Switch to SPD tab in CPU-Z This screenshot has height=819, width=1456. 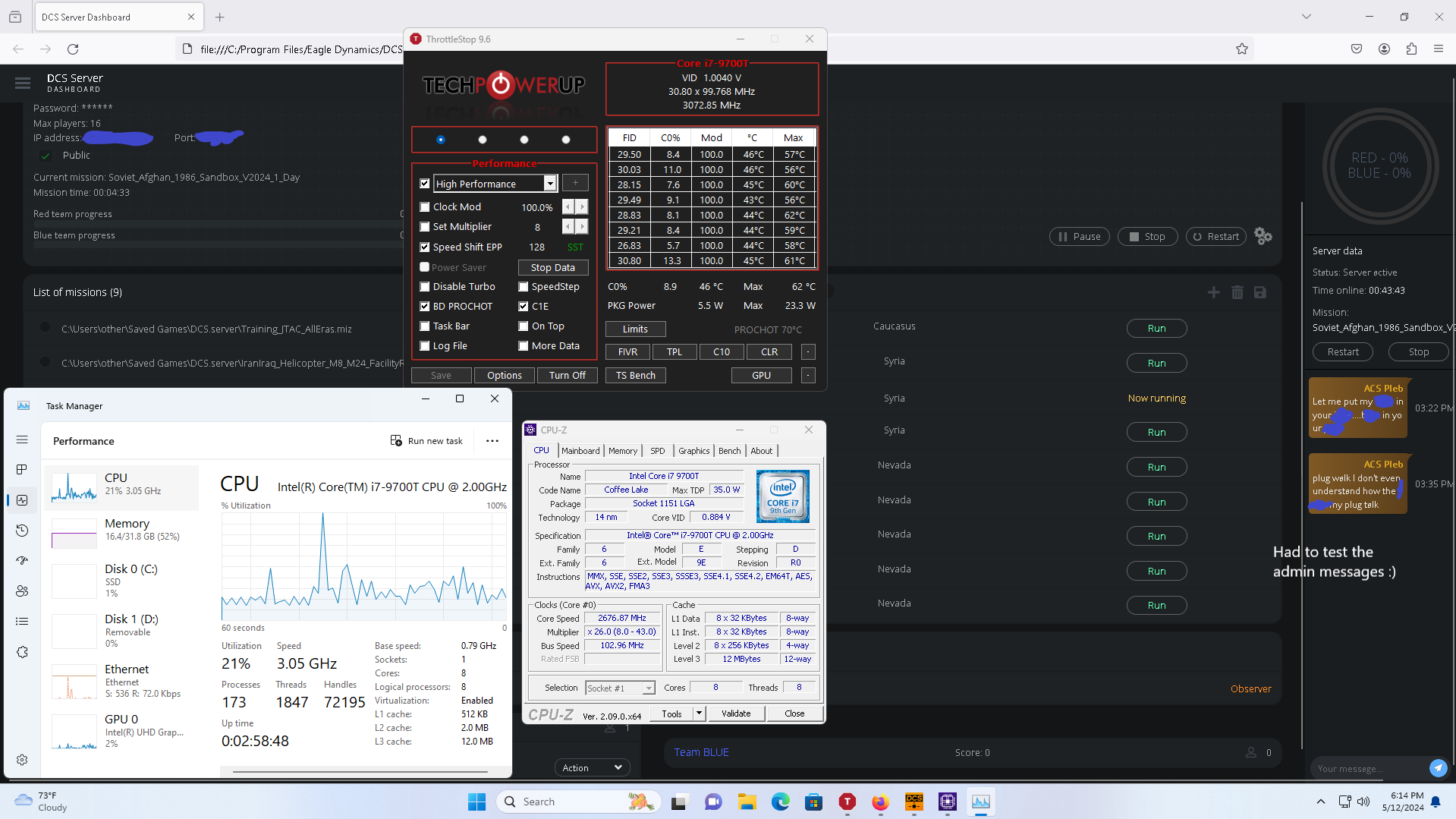[x=658, y=451]
